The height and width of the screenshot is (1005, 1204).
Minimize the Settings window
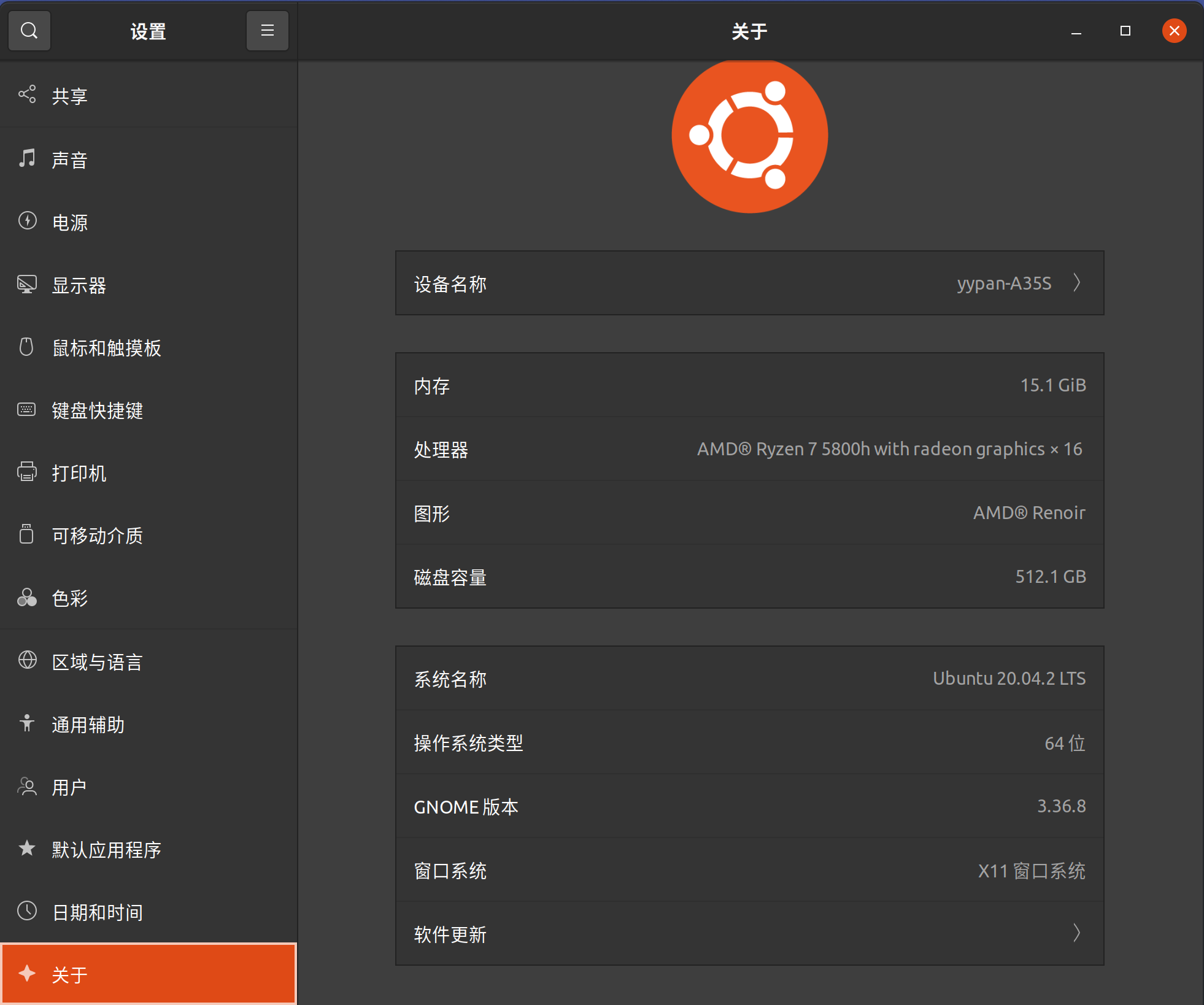tap(1076, 31)
